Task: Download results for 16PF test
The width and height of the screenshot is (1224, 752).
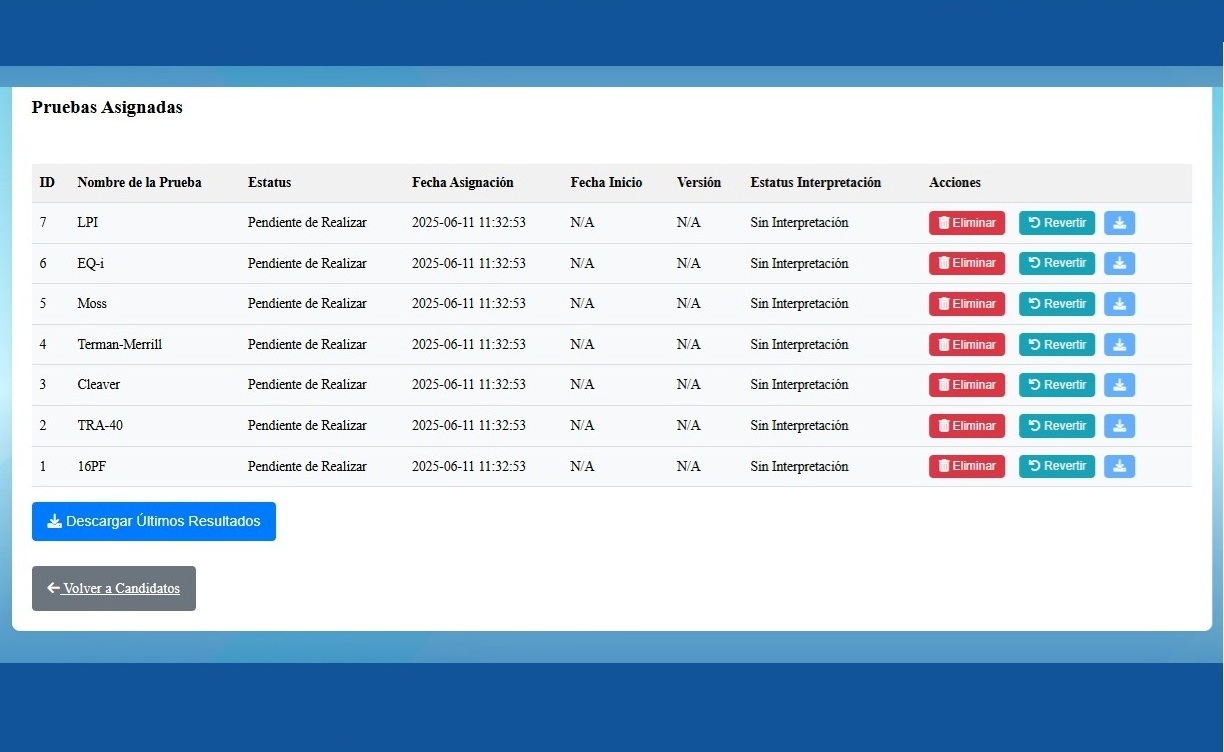Action: (x=1119, y=466)
